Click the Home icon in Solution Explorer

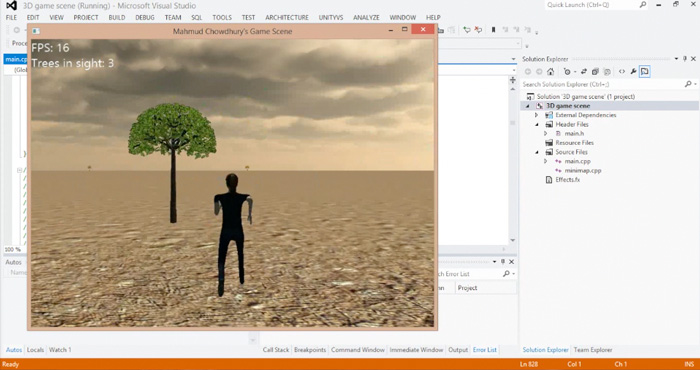click(x=550, y=72)
